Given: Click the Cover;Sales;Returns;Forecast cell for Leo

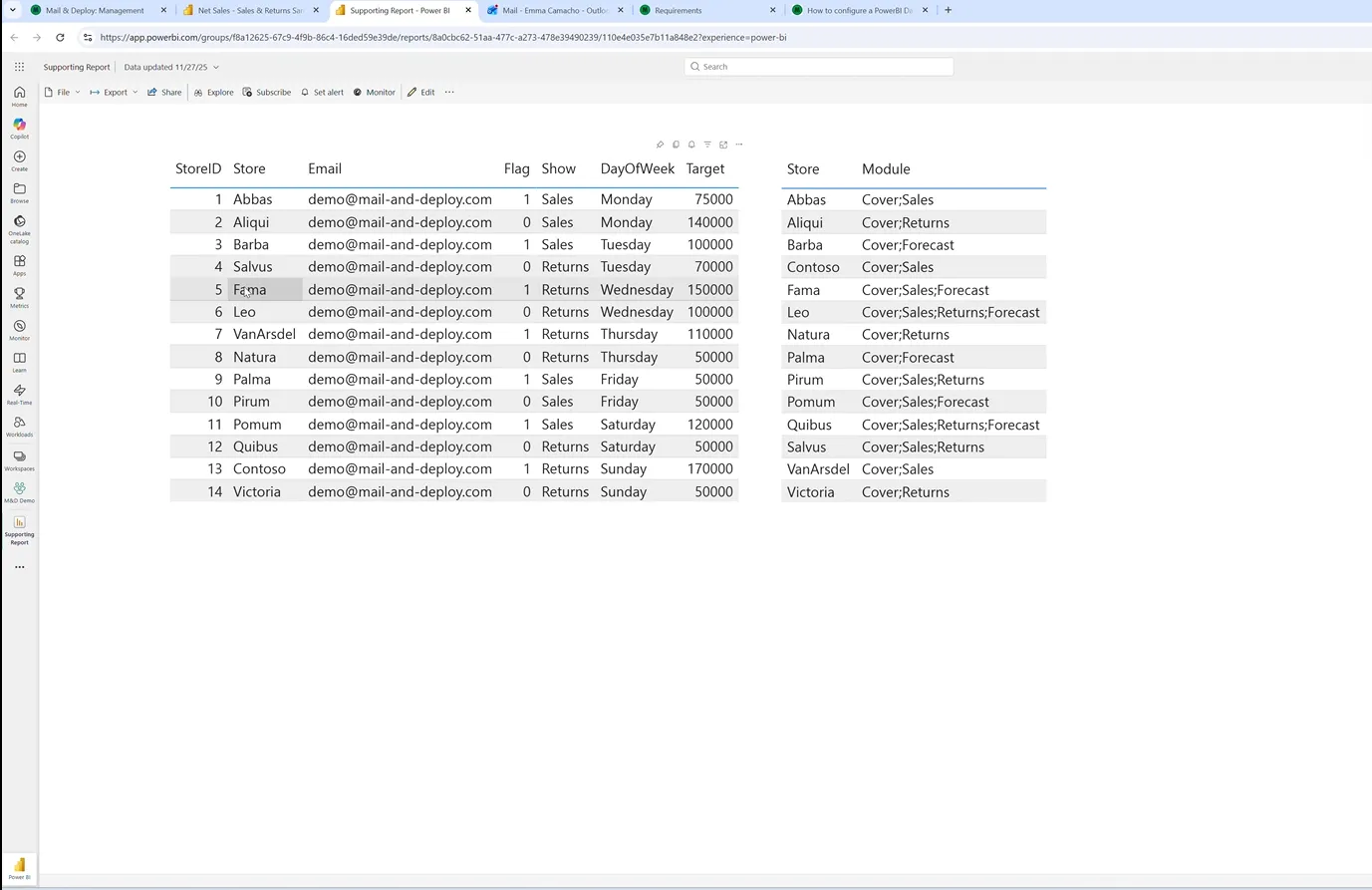Looking at the screenshot, I should (x=951, y=312).
